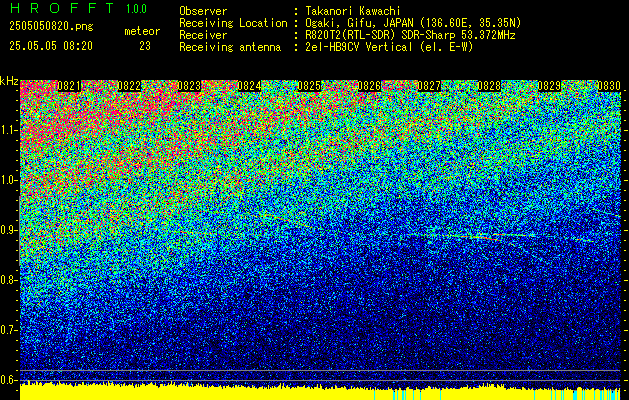
Task: Click the meteor count 23
Action: (145, 46)
